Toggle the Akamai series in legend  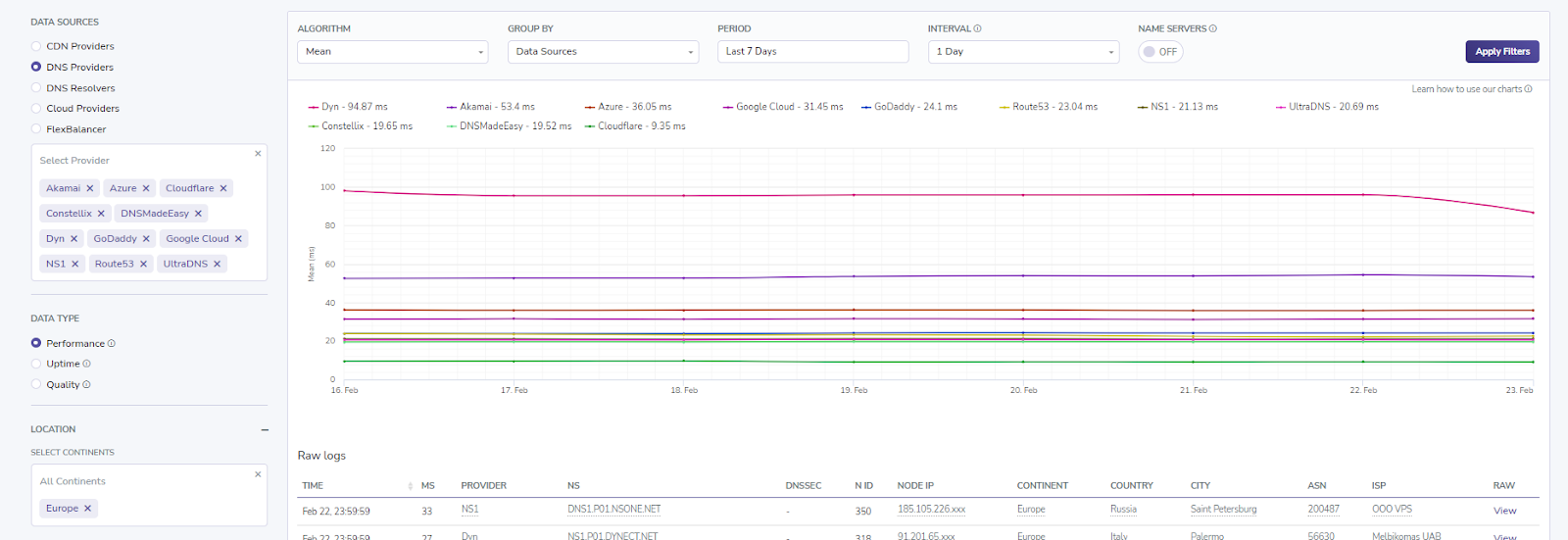coord(491,107)
